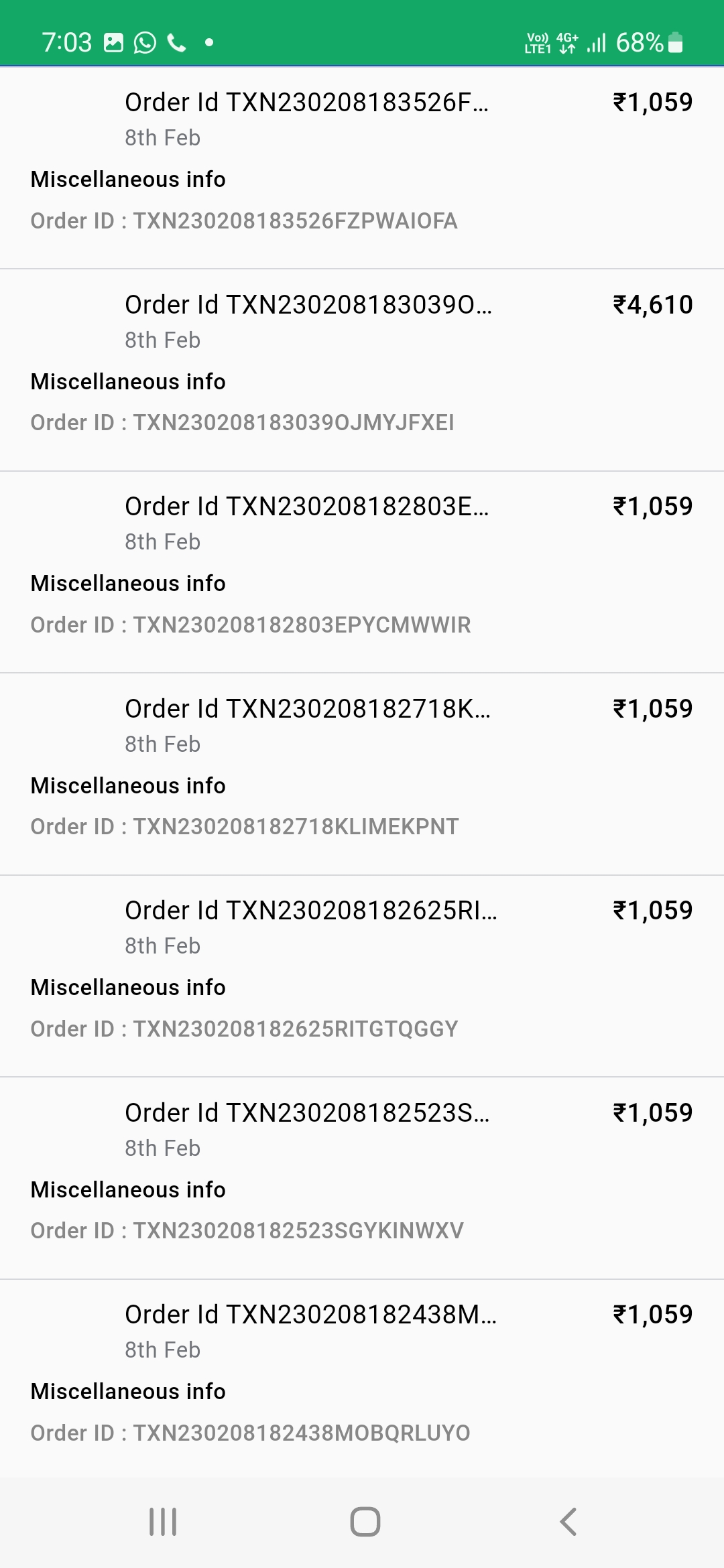Select order title TXN230208182718K…

pos(308,709)
